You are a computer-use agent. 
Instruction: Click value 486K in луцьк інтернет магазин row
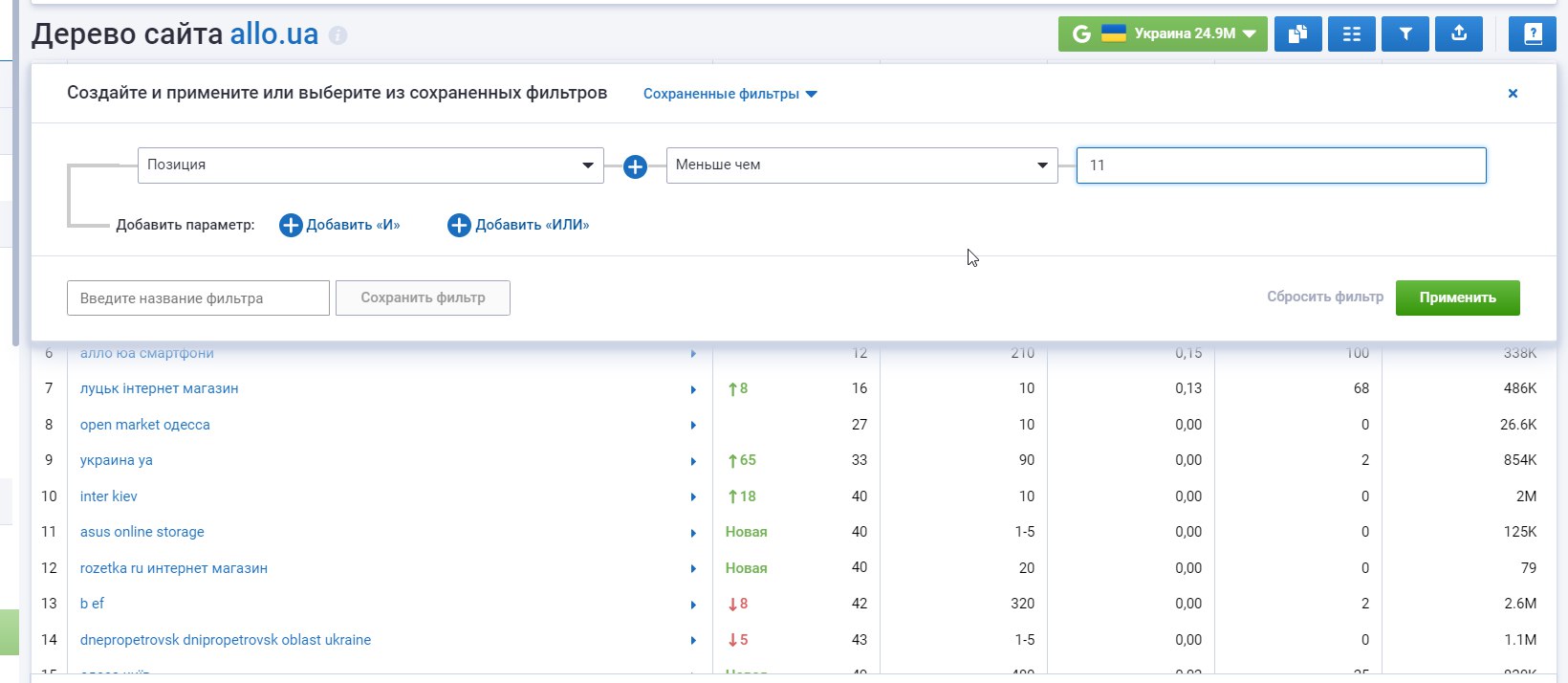[x=1520, y=388]
